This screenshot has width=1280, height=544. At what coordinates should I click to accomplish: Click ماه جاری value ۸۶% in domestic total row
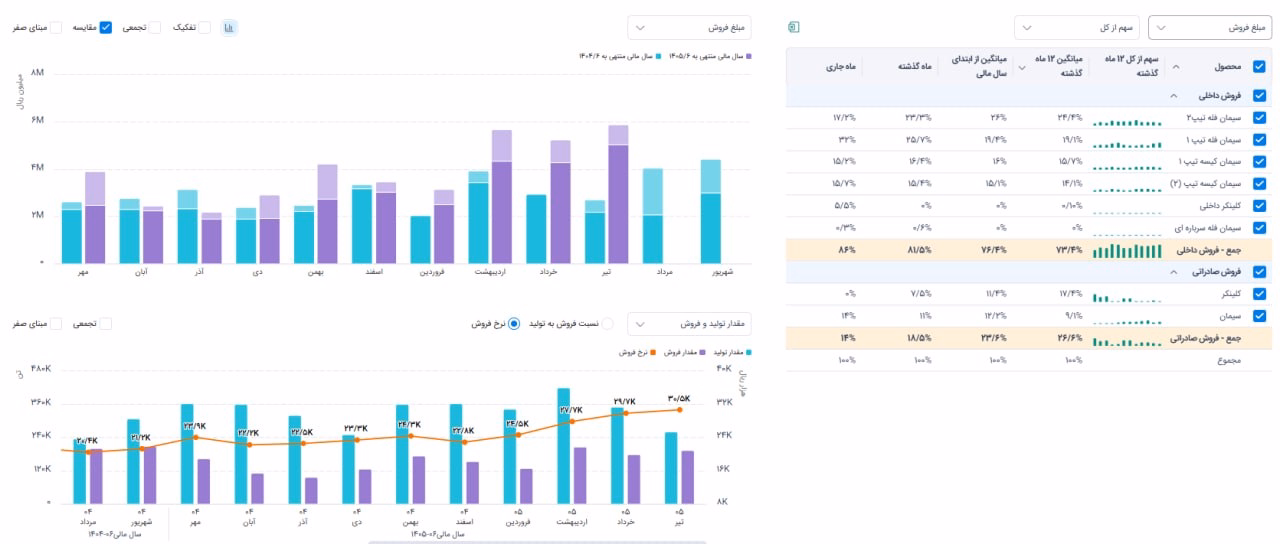click(x=847, y=250)
